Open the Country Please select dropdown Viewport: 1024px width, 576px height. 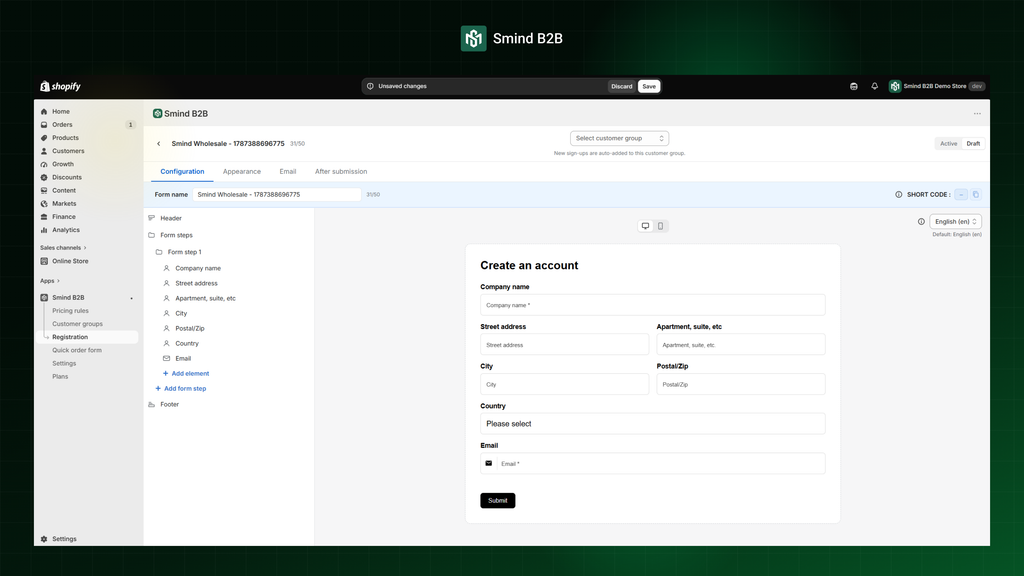point(652,424)
